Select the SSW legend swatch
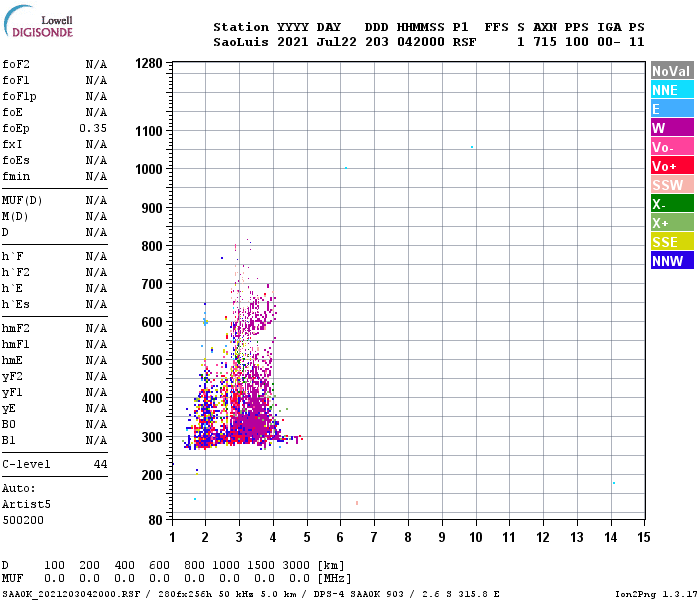700x600 pixels. coord(672,185)
